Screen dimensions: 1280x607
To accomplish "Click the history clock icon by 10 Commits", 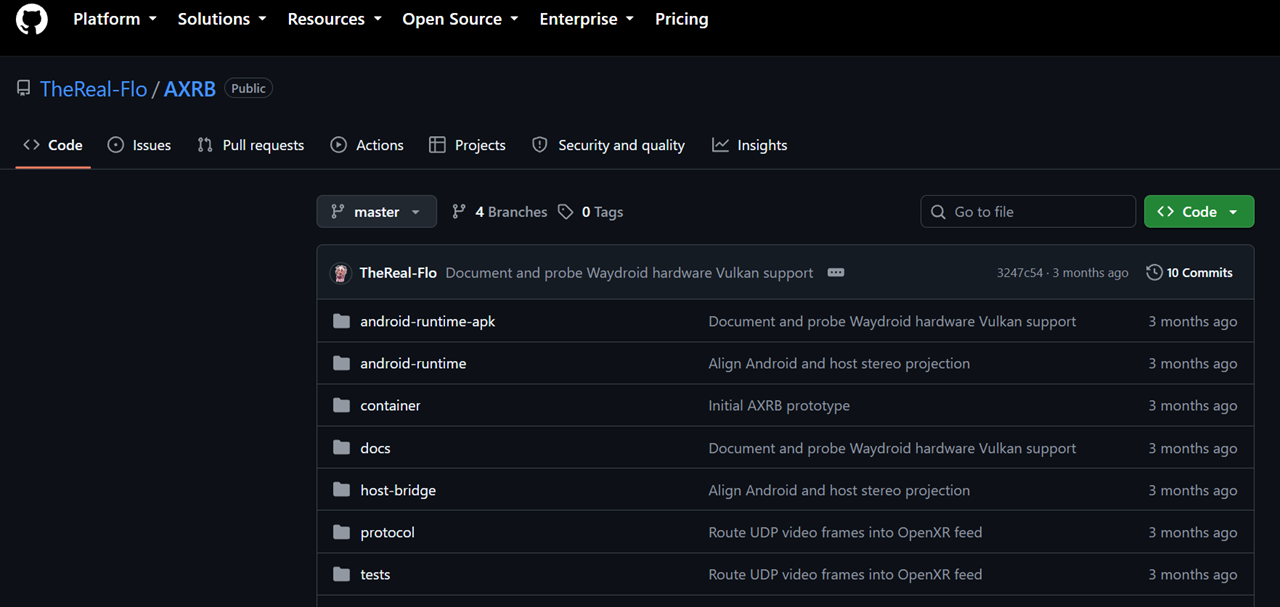I will tap(1154, 272).
